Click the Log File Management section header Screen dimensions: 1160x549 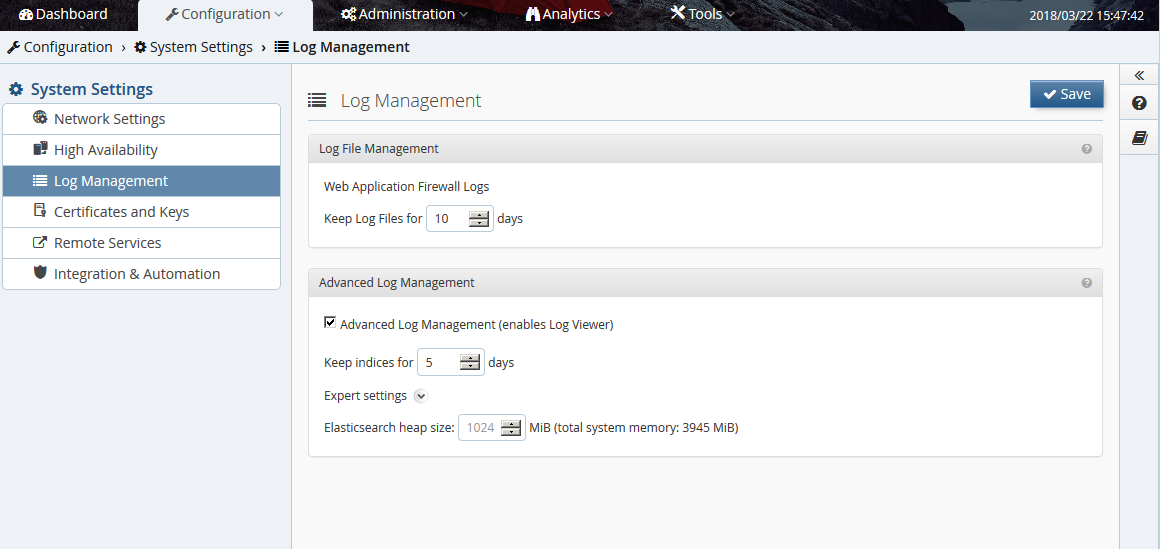(705, 149)
